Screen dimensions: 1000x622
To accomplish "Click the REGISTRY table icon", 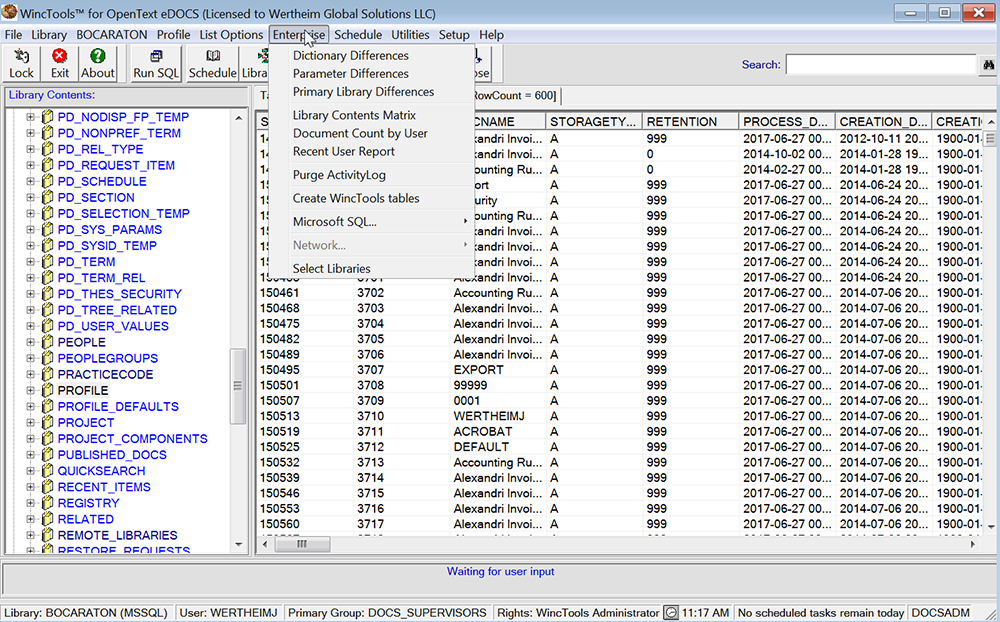I will (47, 503).
